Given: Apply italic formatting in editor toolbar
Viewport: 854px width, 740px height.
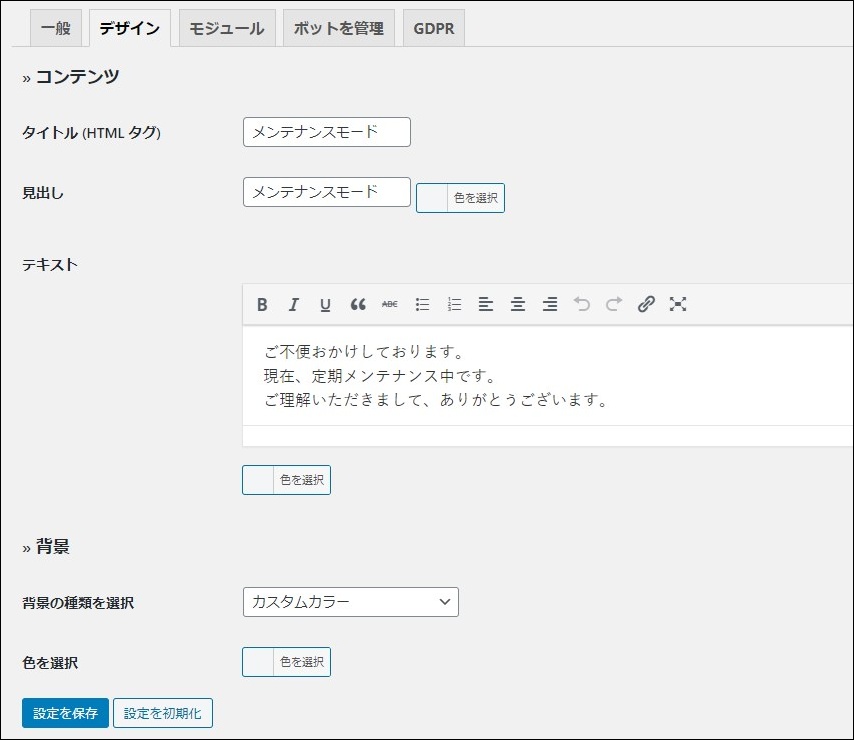Looking at the screenshot, I should (x=294, y=305).
